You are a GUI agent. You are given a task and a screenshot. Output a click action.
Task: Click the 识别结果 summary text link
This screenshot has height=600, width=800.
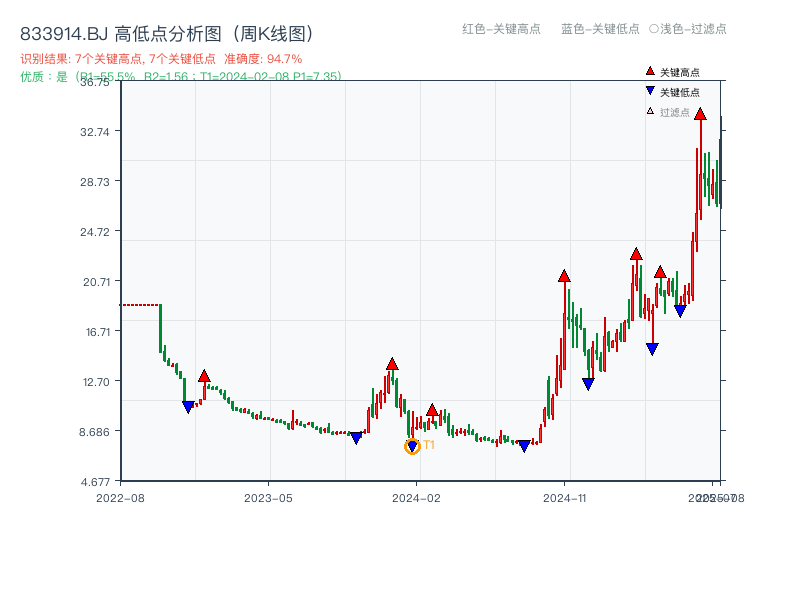click(x=38, y=55)
